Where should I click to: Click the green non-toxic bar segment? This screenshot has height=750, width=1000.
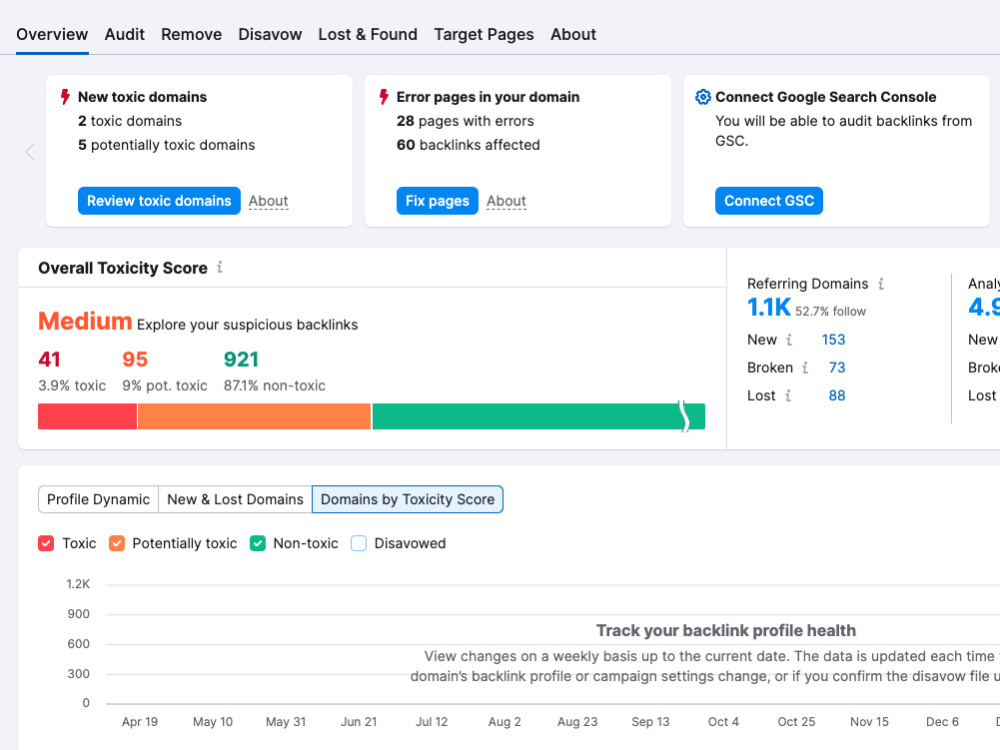coord(538,416)
